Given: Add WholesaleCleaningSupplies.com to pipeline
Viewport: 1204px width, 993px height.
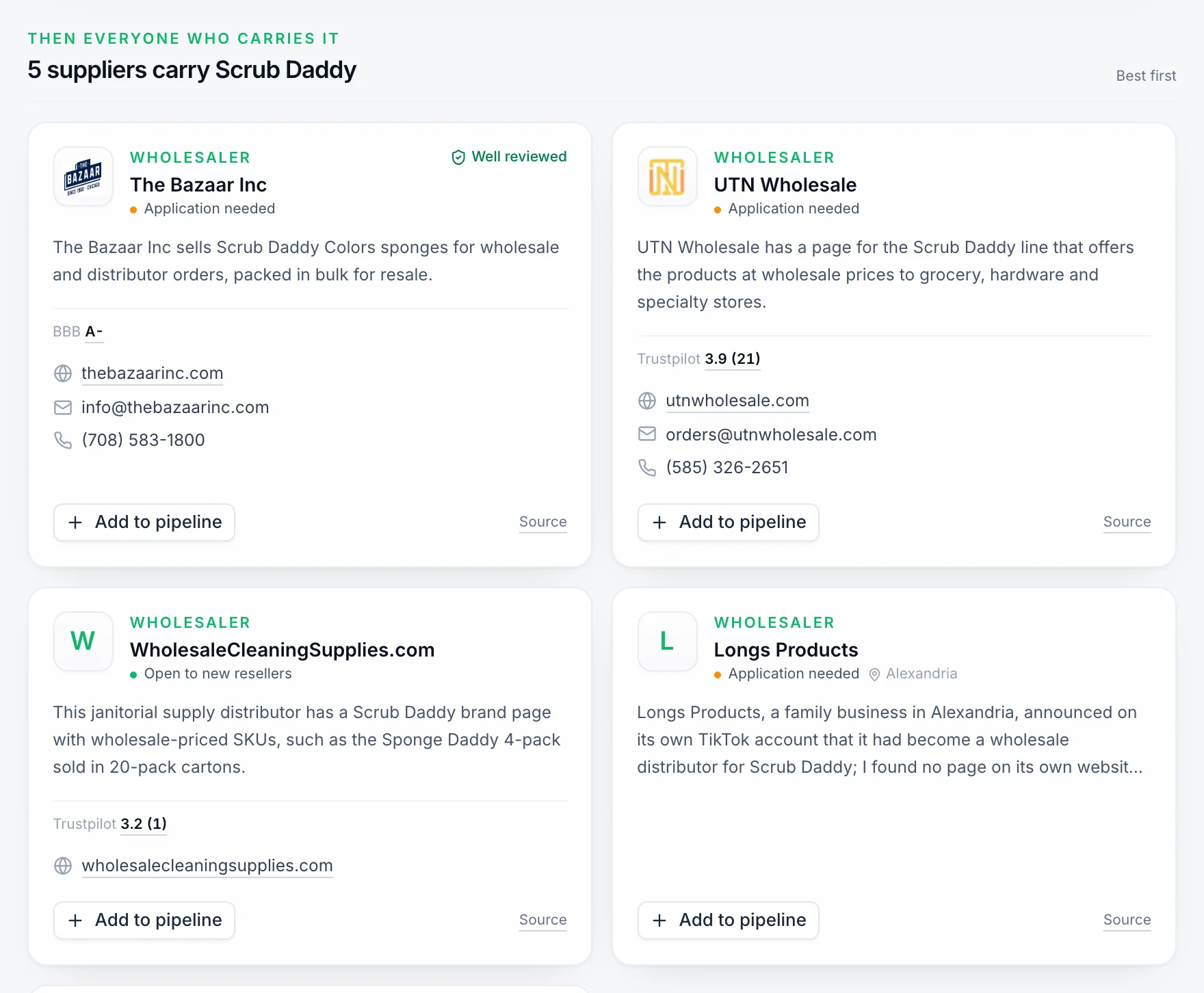Looking at the screenshot, I should (x=144, y=921).
